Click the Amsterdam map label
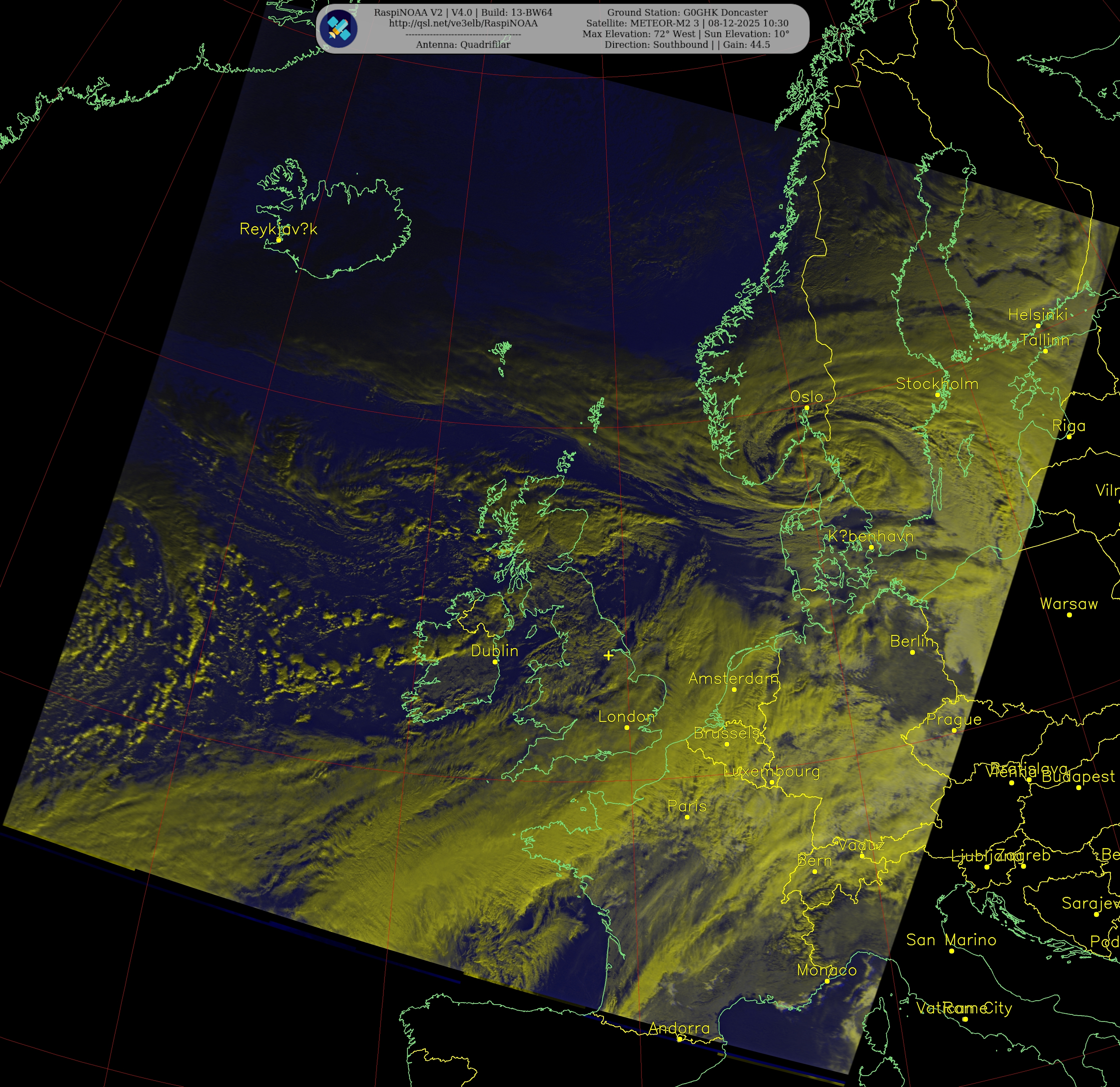This screenshot has height=1087, width=1120. pos(733,678)
